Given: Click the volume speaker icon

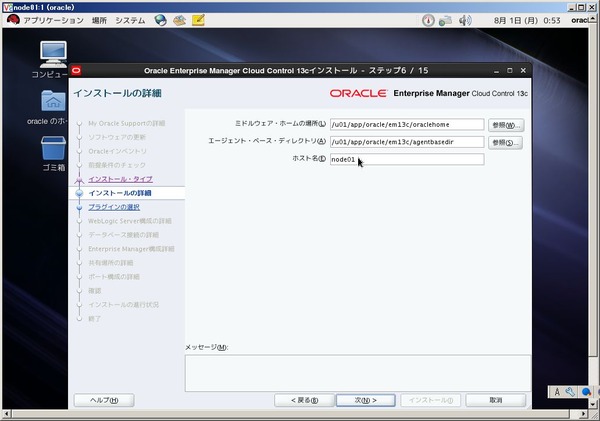Looking at the screenshot, I should click(465, 20).
